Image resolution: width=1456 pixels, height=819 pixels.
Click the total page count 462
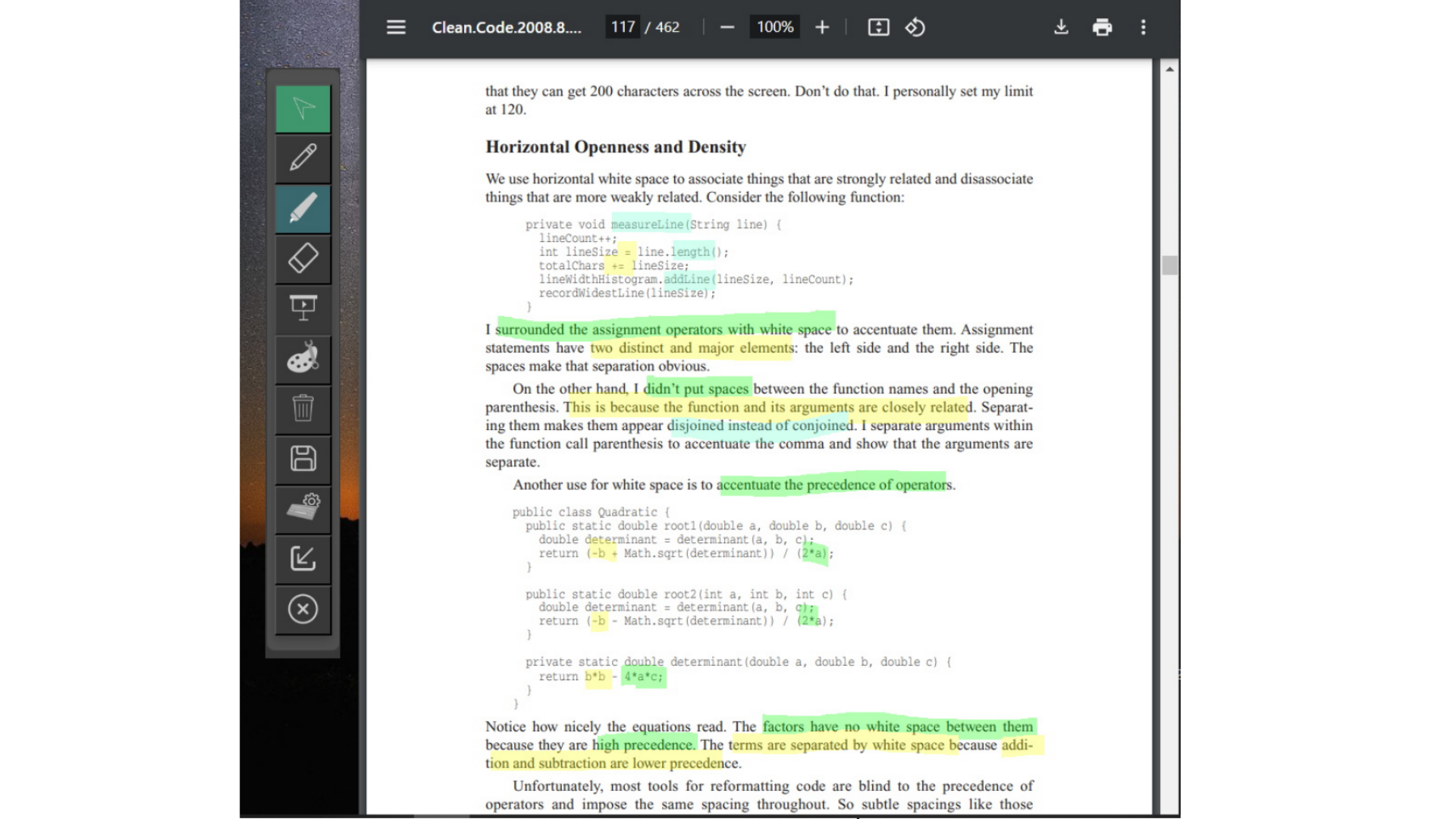667,27
